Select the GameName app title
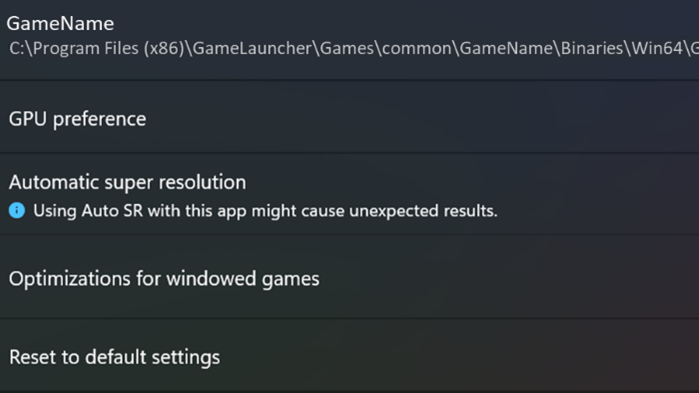The height and width of the screenshot is (393, 699). pyautogui.click(x=60, y=24)
